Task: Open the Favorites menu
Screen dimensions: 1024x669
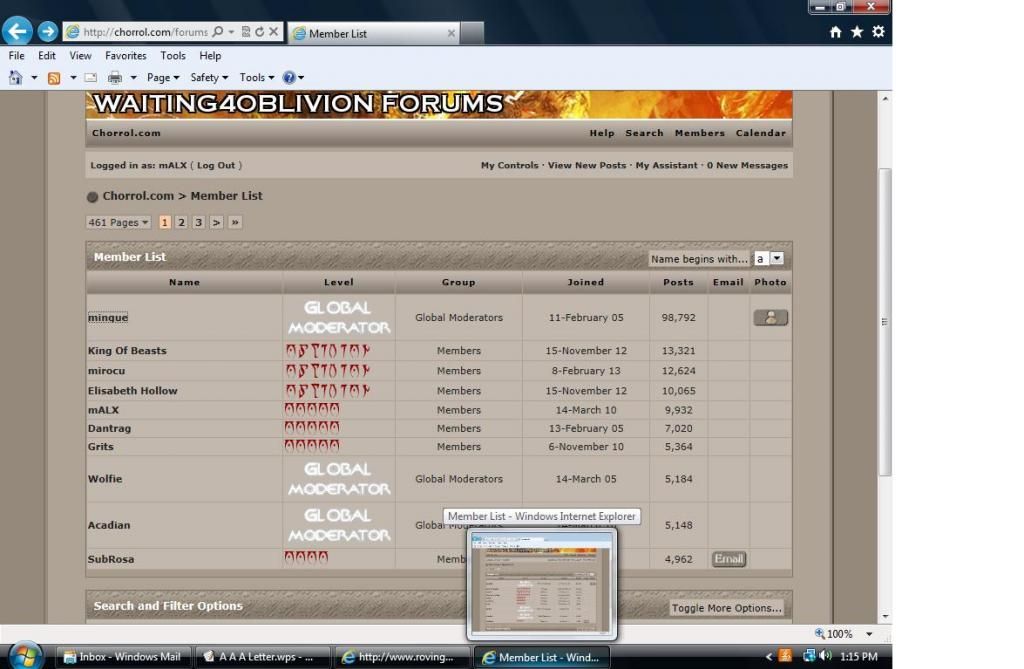Action: point(125,56)
